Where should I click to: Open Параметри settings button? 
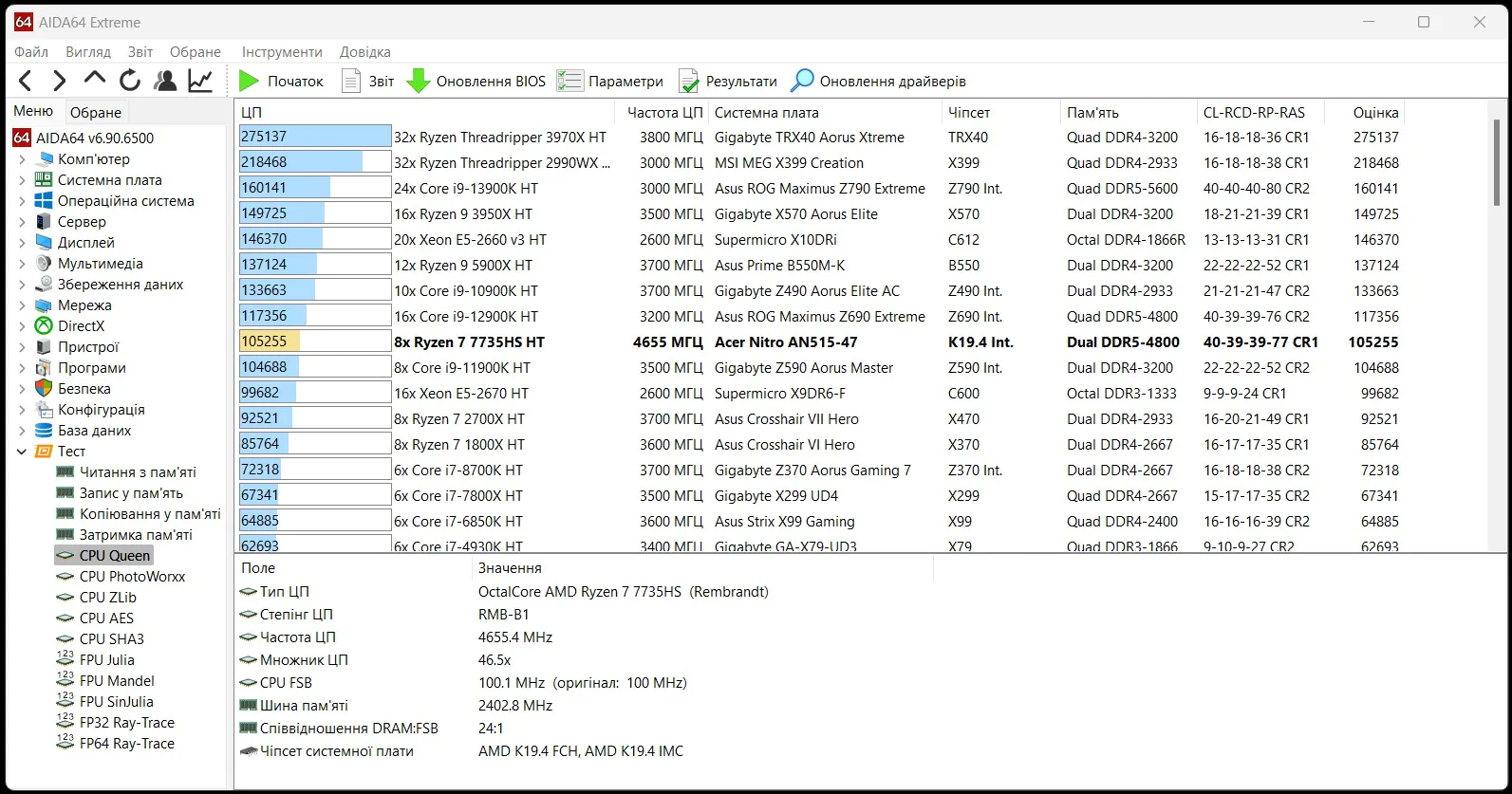[x=610, y=82]
